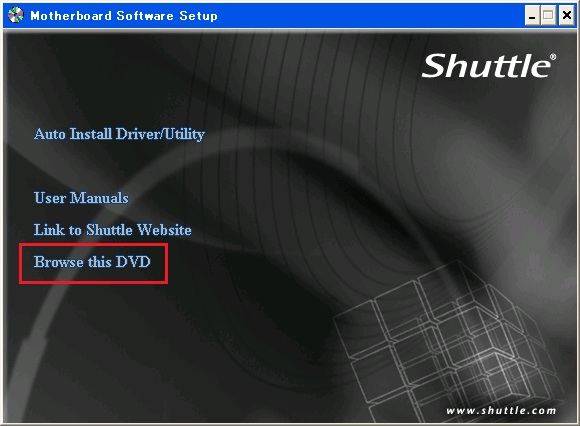The image size is (580, 426).
Task: Choose Browse this DVD
Action: coord(92,262)
